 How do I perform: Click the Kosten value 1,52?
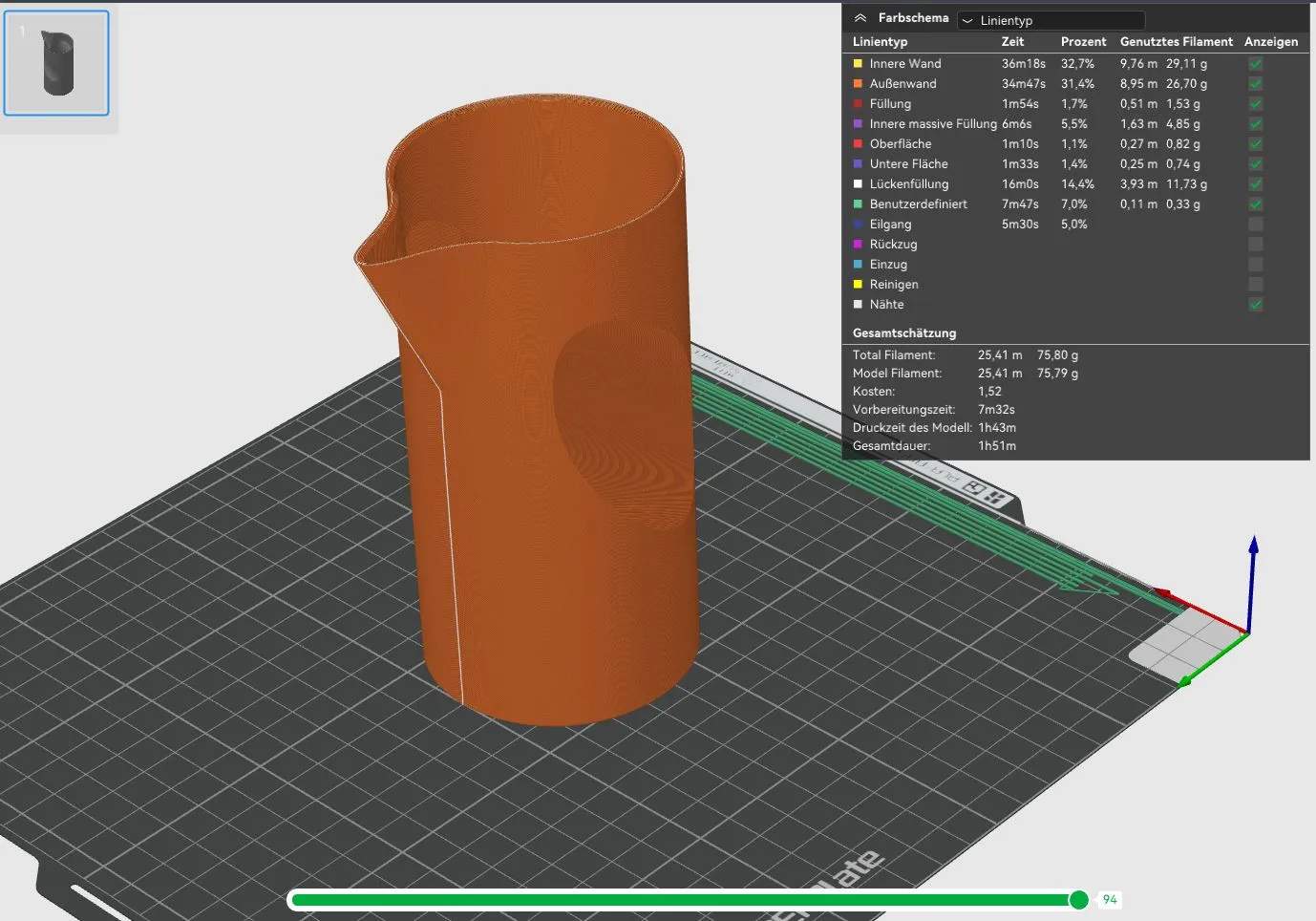coord(989,392)
